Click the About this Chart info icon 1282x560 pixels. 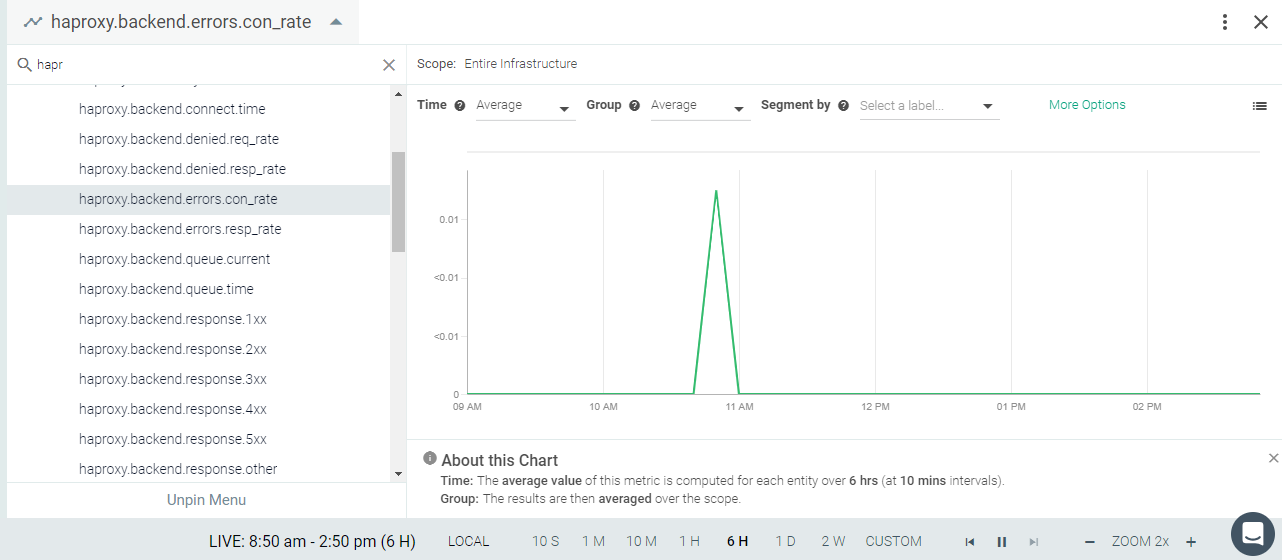[430, 459]
